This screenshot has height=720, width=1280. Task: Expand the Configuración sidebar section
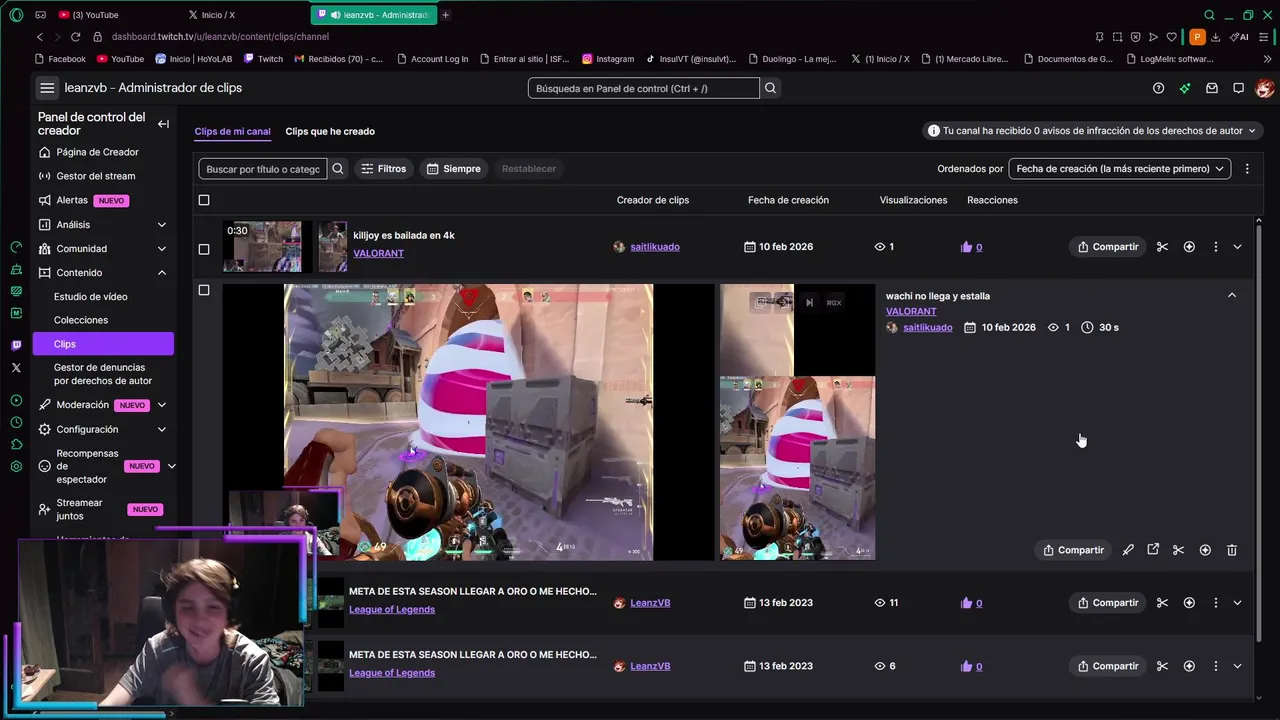point(162,429)
